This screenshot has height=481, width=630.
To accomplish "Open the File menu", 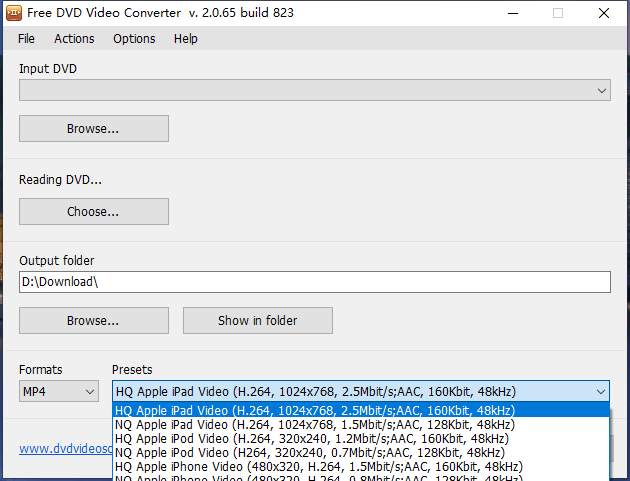I will [x=26, y=39].
